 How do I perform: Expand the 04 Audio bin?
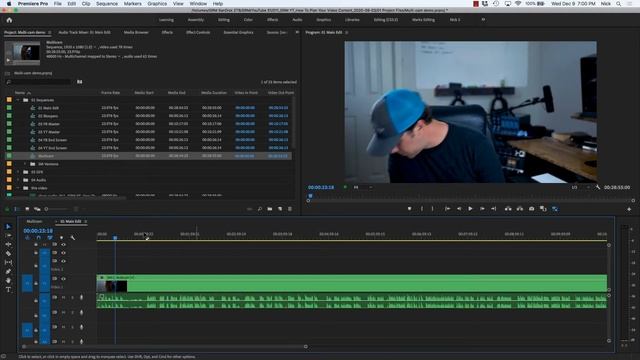[18, 180]
